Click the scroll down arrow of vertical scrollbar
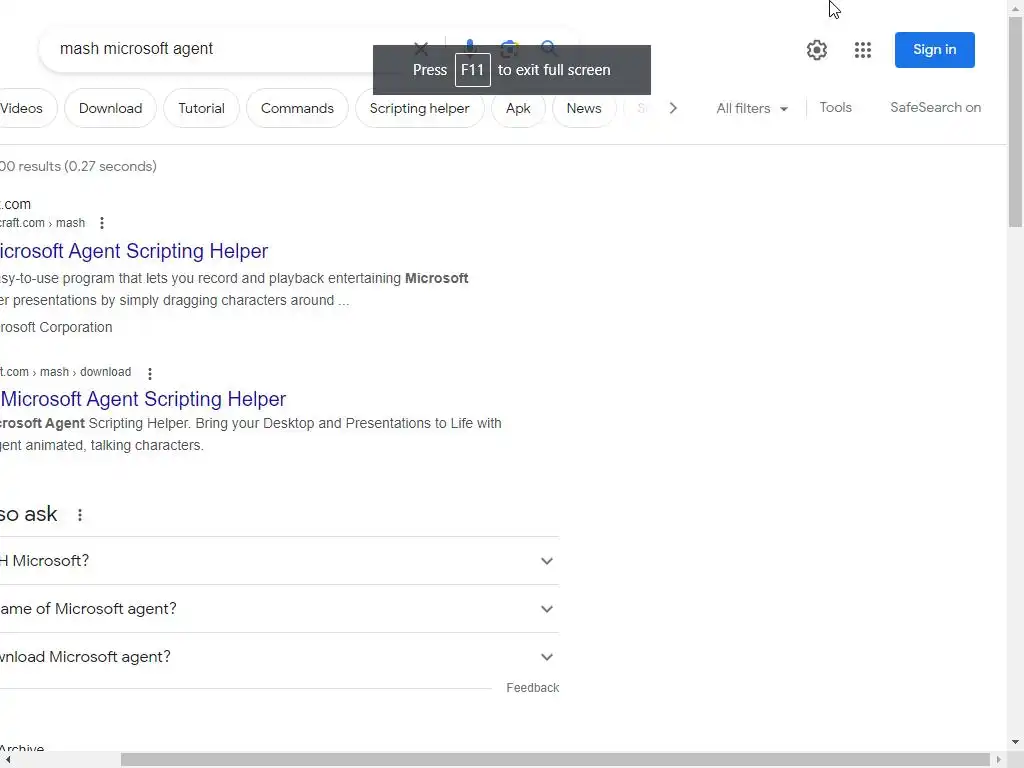 pos(1016,742)
